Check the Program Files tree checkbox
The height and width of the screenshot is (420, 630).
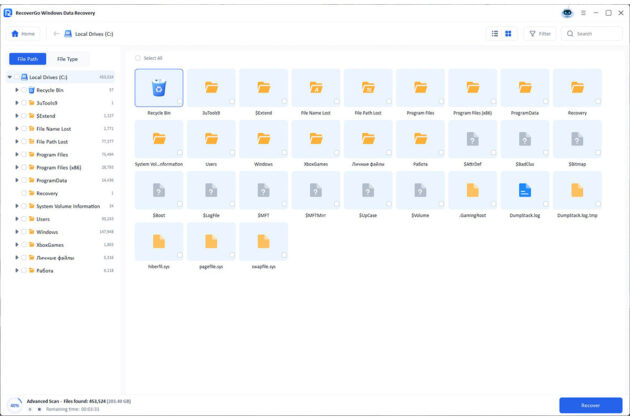coord(24,154)
